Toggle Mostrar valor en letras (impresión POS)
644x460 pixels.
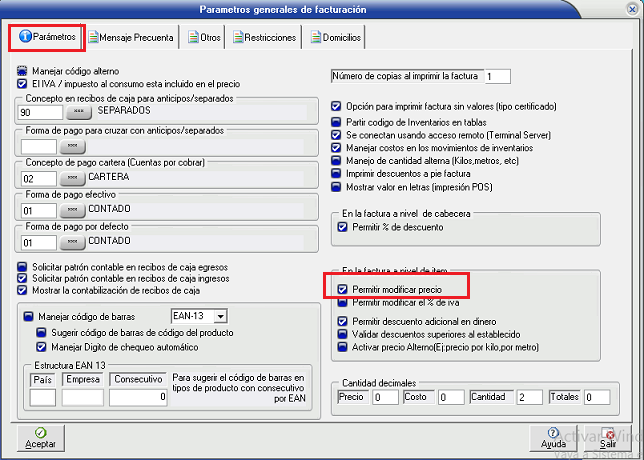[336, 186]
